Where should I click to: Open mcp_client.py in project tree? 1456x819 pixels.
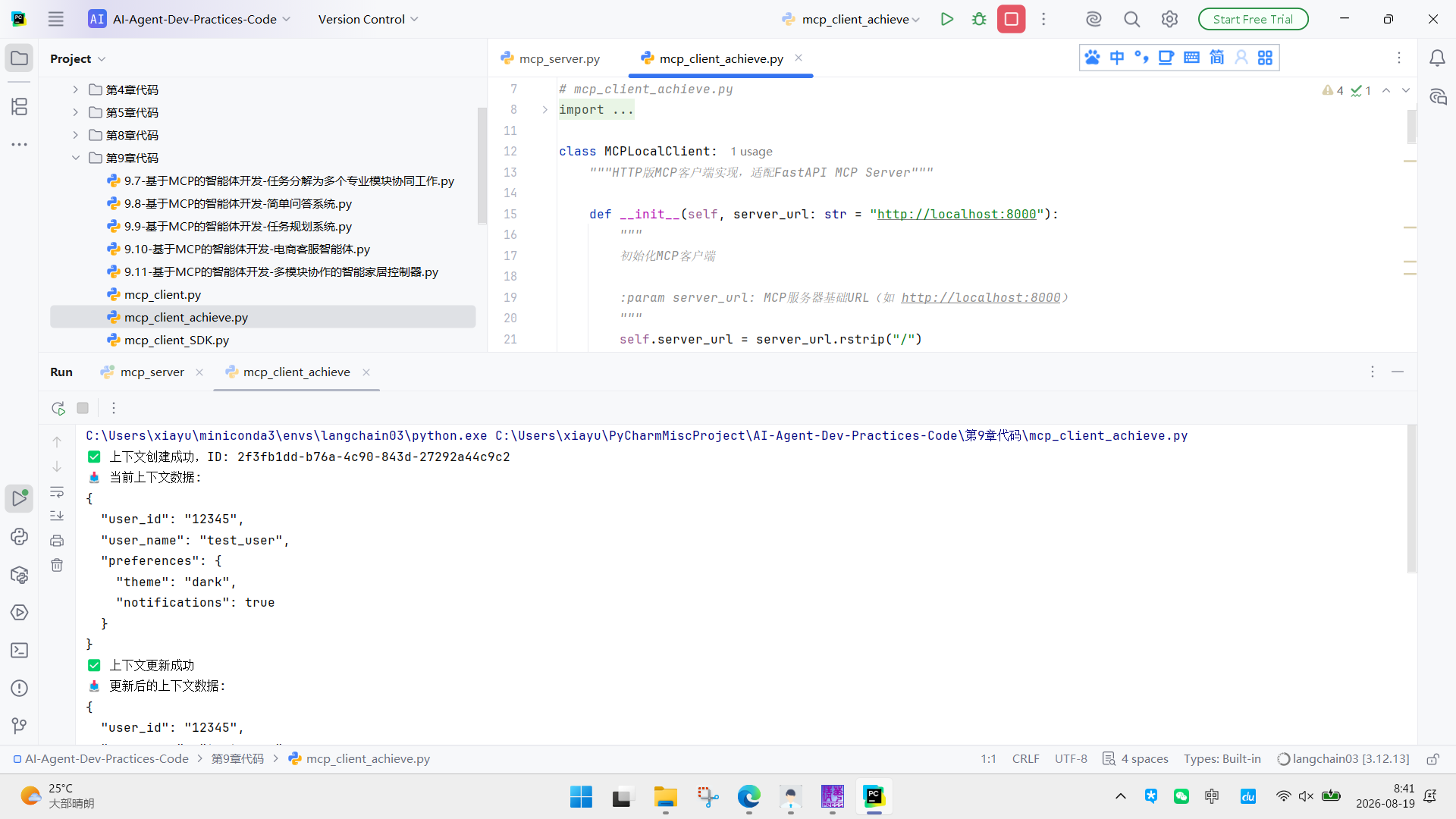pyautogui.click(x=162, y=294)
